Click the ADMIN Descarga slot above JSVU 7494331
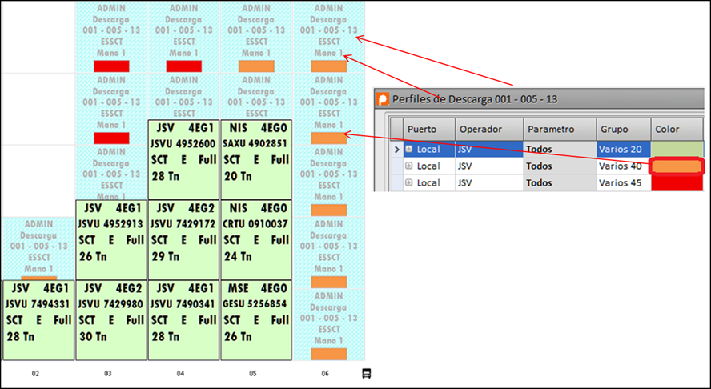Screen dimensions: 711x389 (39, 249)
